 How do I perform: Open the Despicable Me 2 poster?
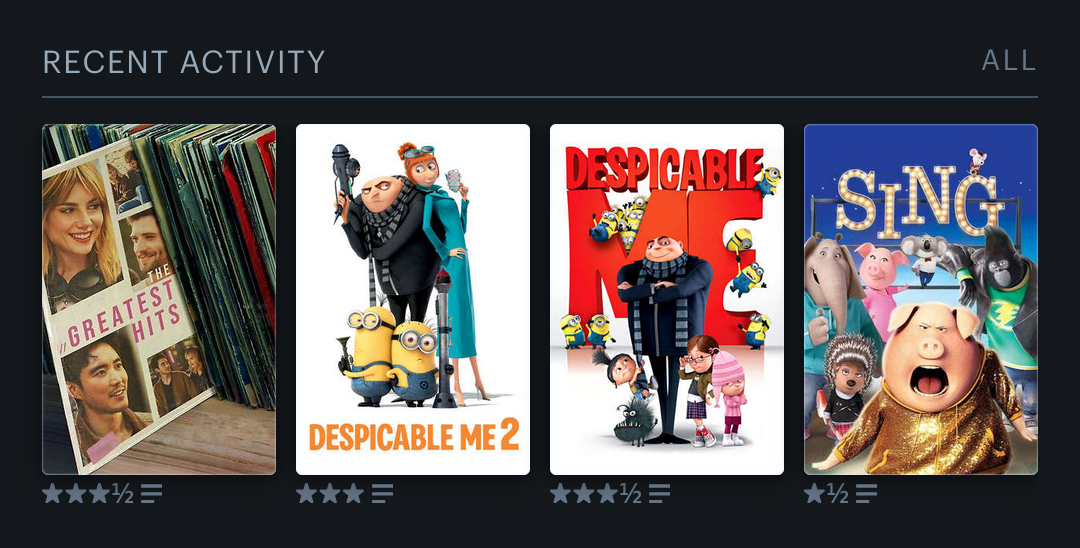(x=413, y=299)
